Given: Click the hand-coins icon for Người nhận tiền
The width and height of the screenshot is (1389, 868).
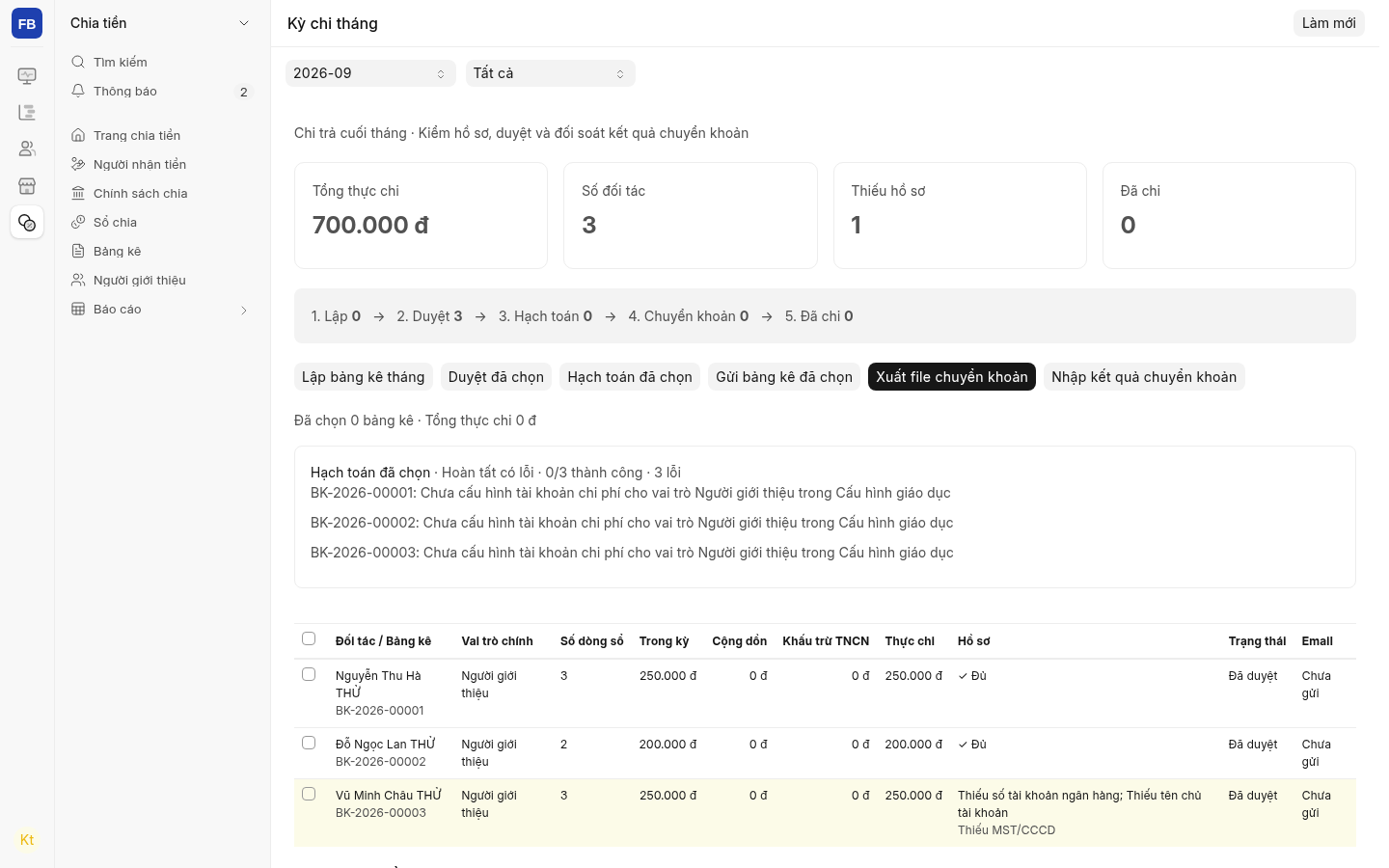Looking at the screenshot, I should click(78, 164).
